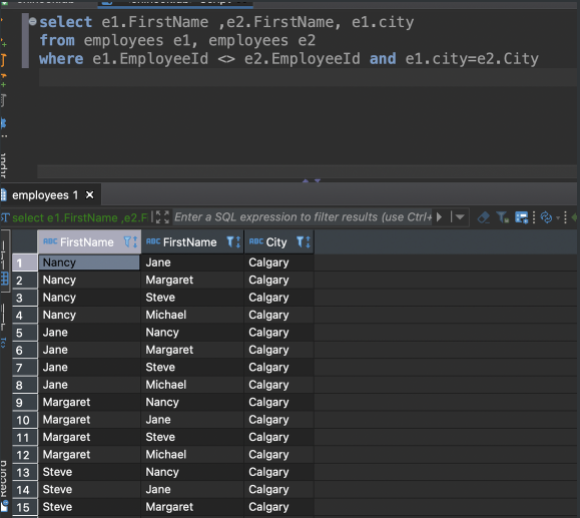Select row number 10 header
Screen dimensions: 580x518
[x=24, y=420]
